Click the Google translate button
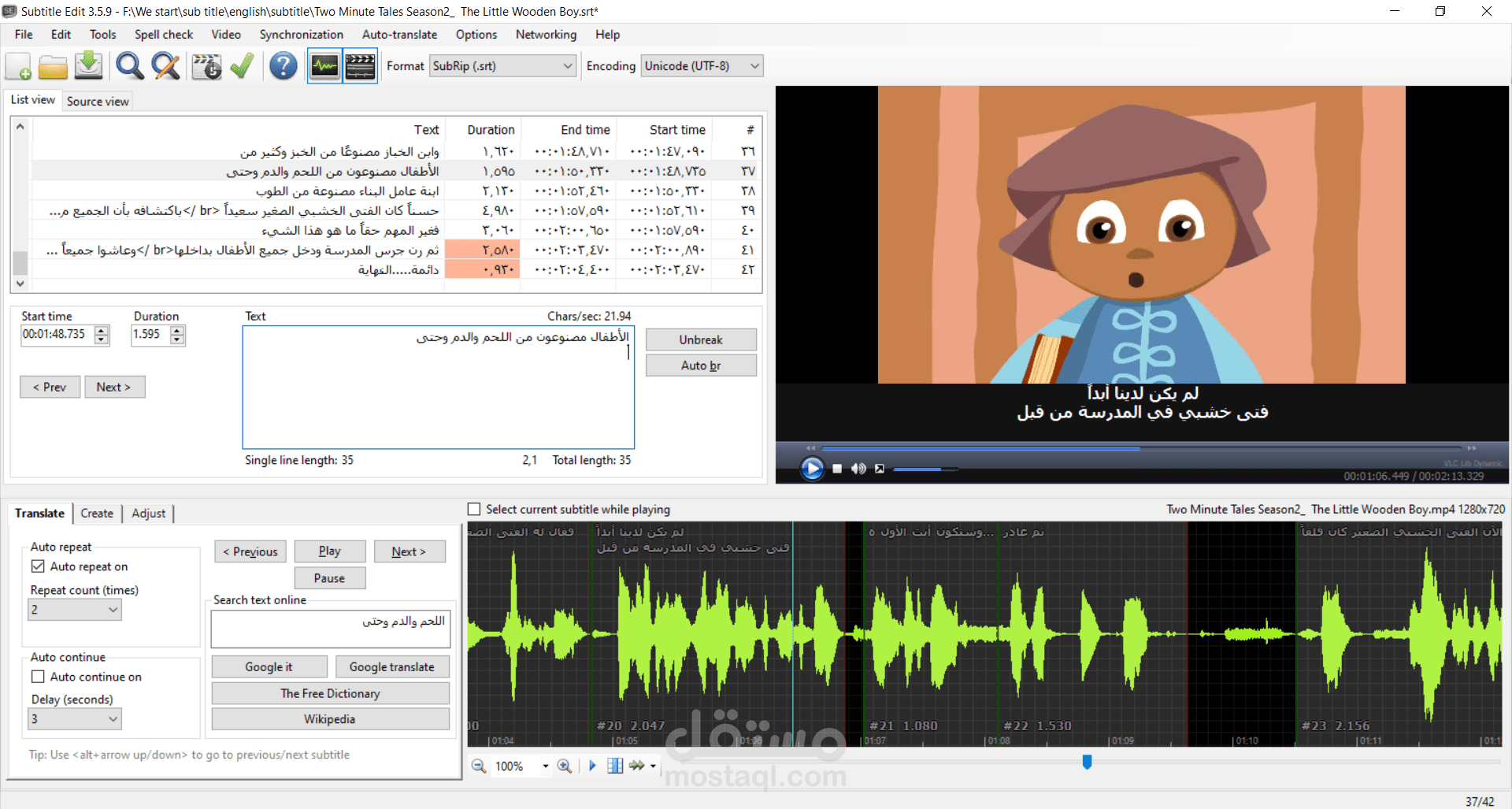The height and width of the screenshot is (809, 1512). coord(392,666)
